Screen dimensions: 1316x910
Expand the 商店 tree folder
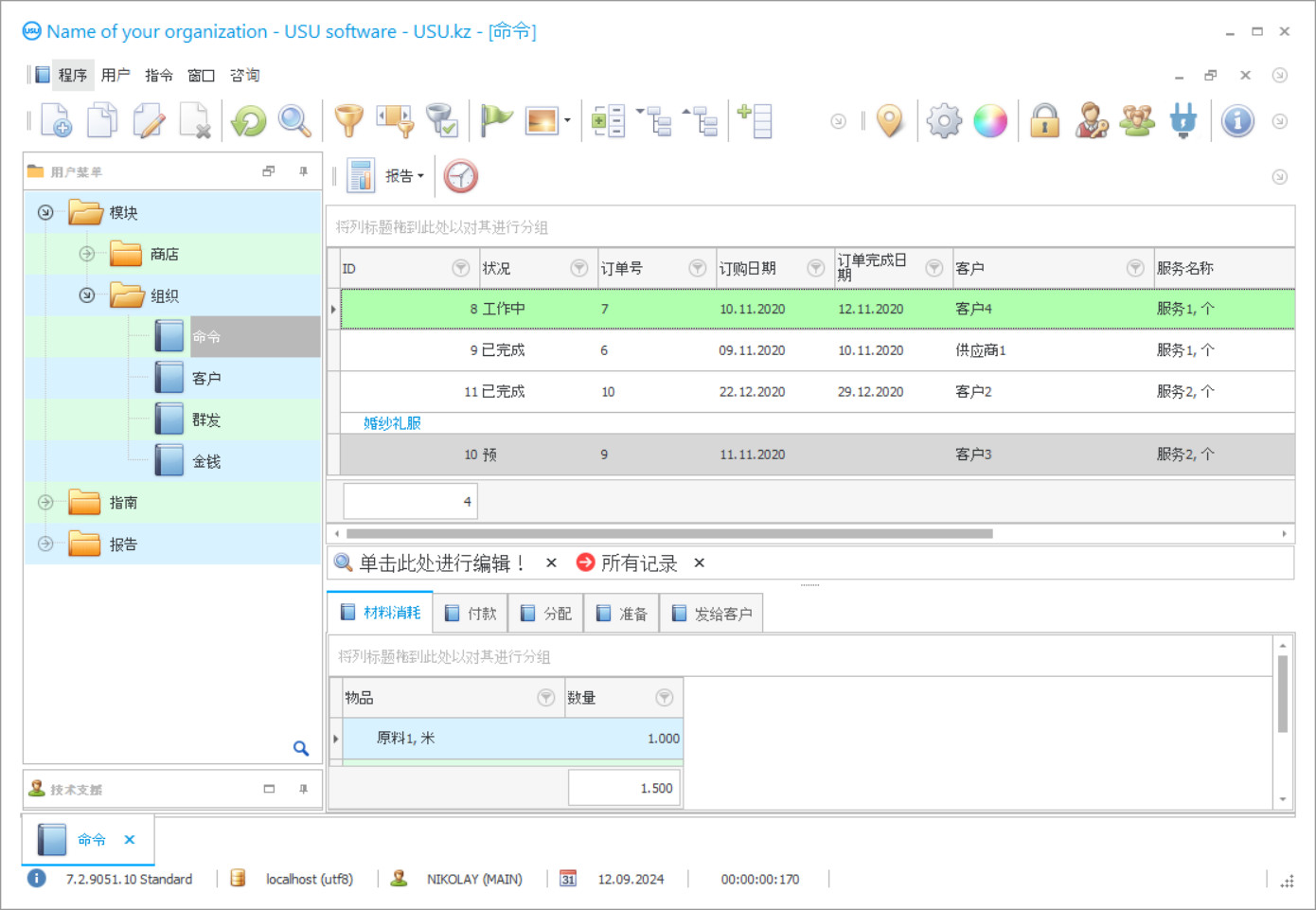(87, 254)
